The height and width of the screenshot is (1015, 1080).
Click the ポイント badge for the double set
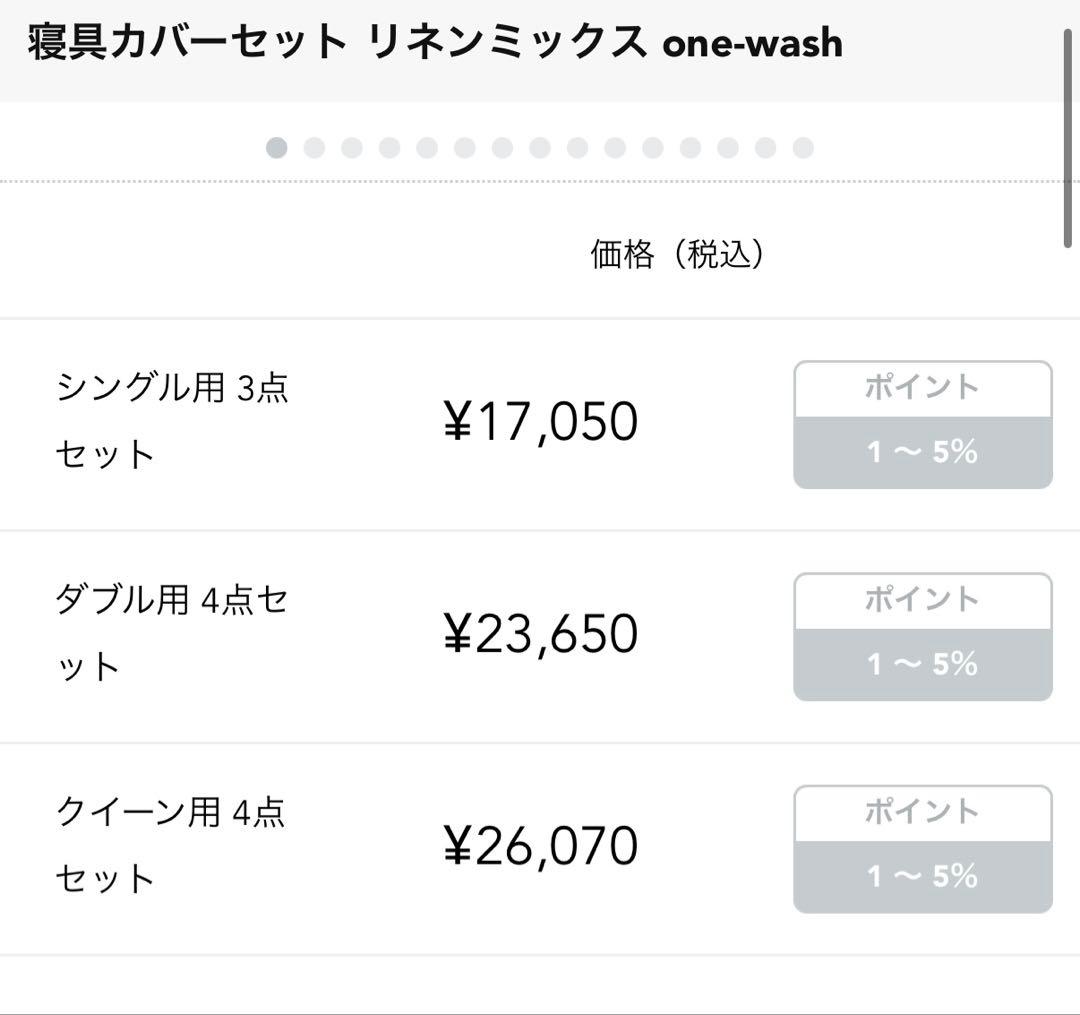point(921,599)
